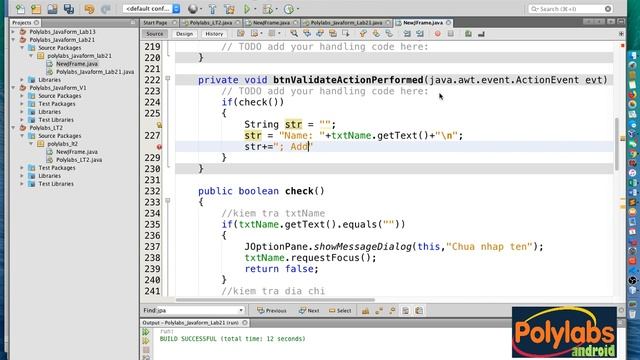This screenshot has height=360, width=640.
Task: Click the Search field at top right
Action: 570,9
